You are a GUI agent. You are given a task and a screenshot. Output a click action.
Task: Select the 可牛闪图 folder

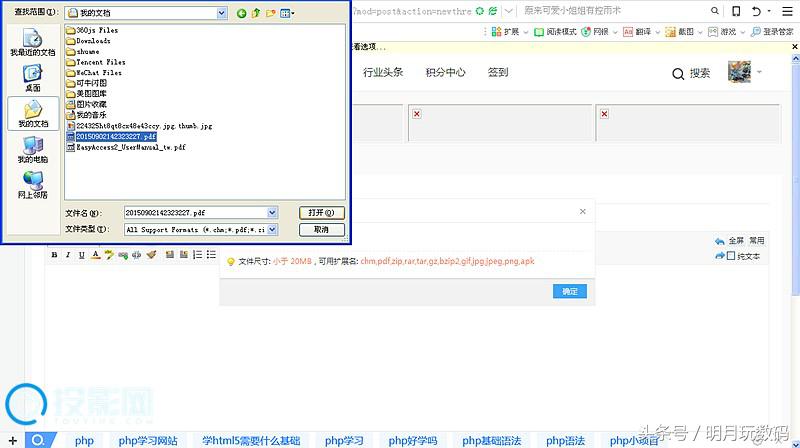click(x=87, y=83)
